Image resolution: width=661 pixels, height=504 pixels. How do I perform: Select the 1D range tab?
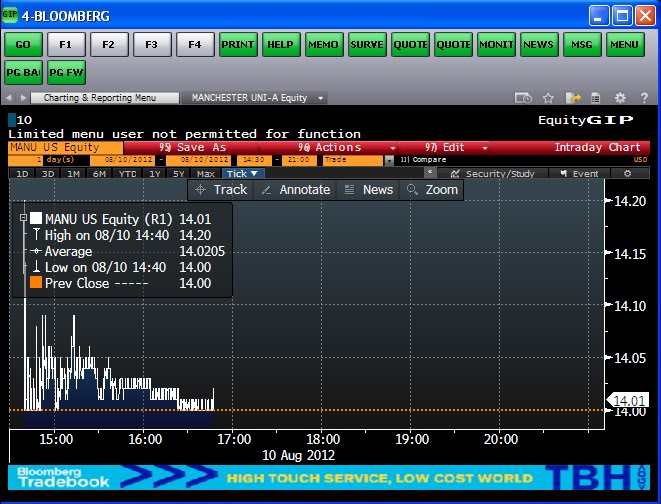tap(22, 174)
